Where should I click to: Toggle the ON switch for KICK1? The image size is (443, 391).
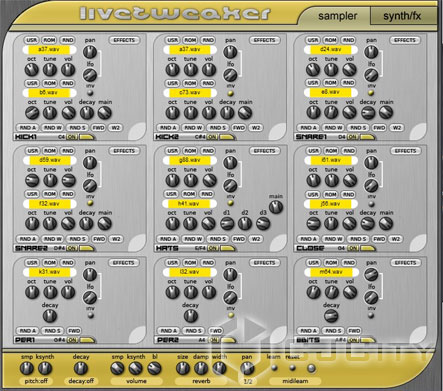coord(71,137)
